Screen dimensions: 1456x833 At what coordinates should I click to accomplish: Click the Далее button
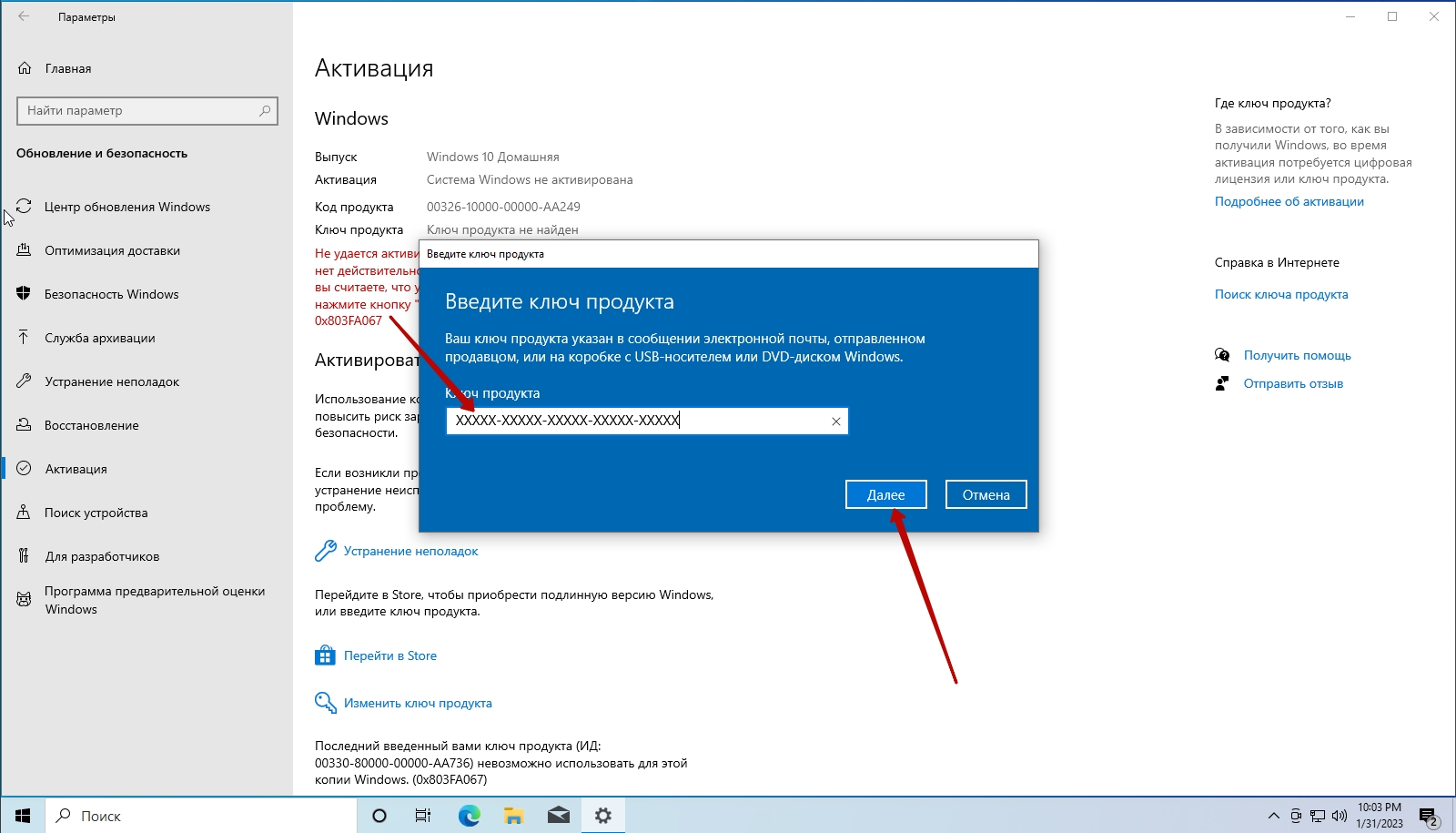tap(886, 494)
